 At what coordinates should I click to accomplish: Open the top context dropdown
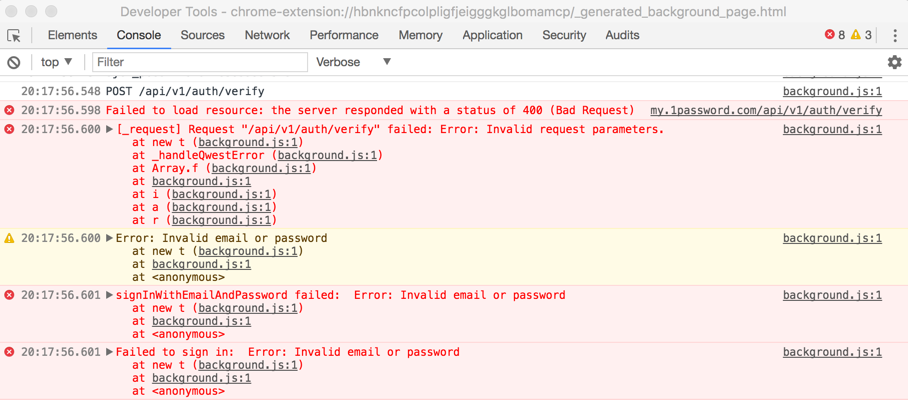point(57,62)
